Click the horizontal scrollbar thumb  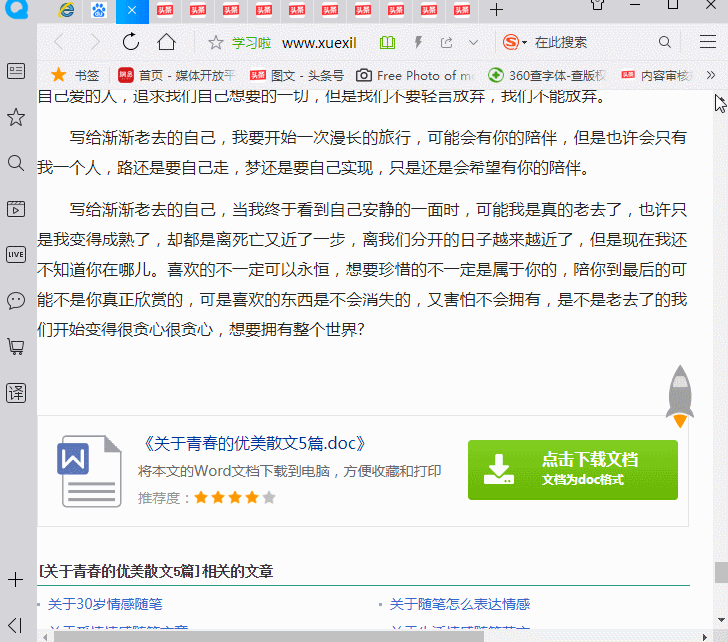click(269, 637)
